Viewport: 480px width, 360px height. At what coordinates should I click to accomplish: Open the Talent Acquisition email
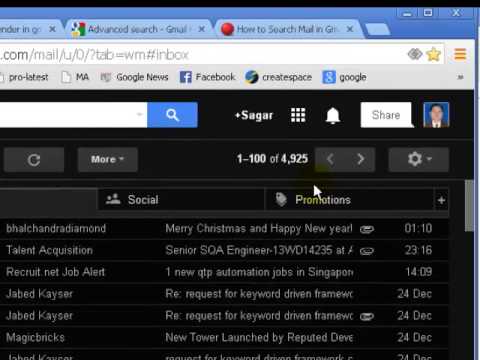49,250
